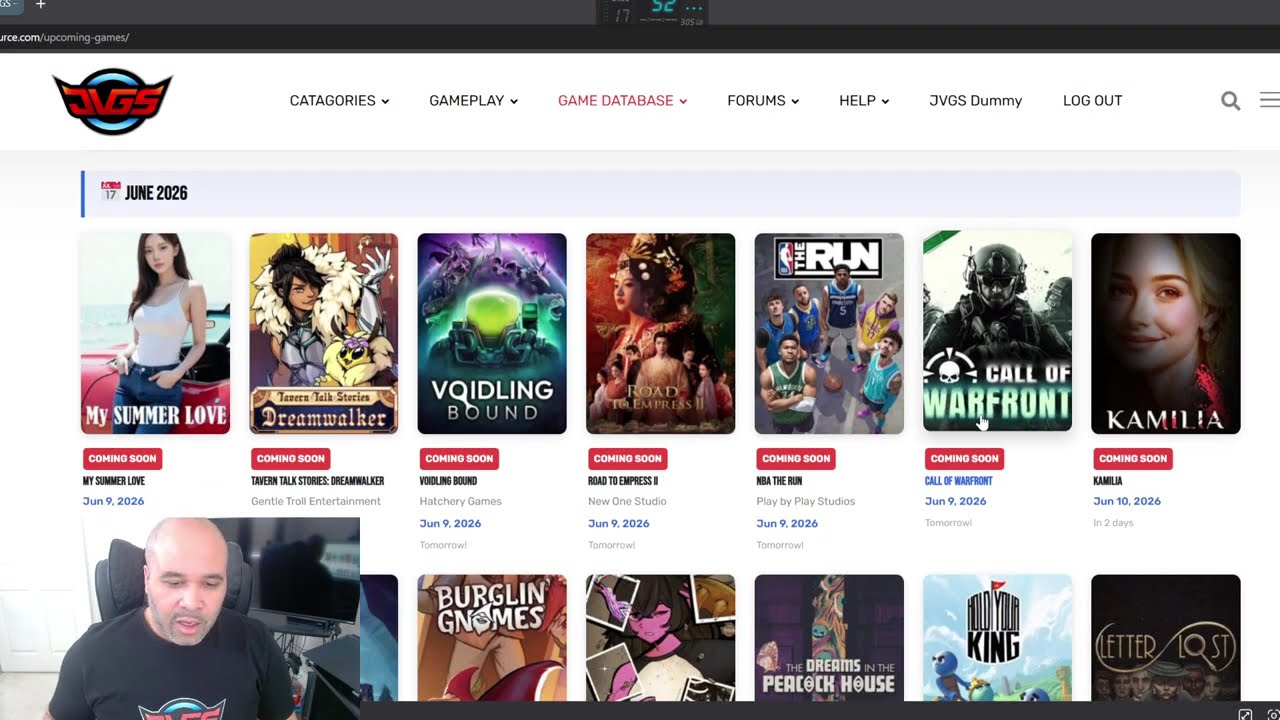
Task: Click the calendar icon beside June 2026
Action: pos(110,192)
